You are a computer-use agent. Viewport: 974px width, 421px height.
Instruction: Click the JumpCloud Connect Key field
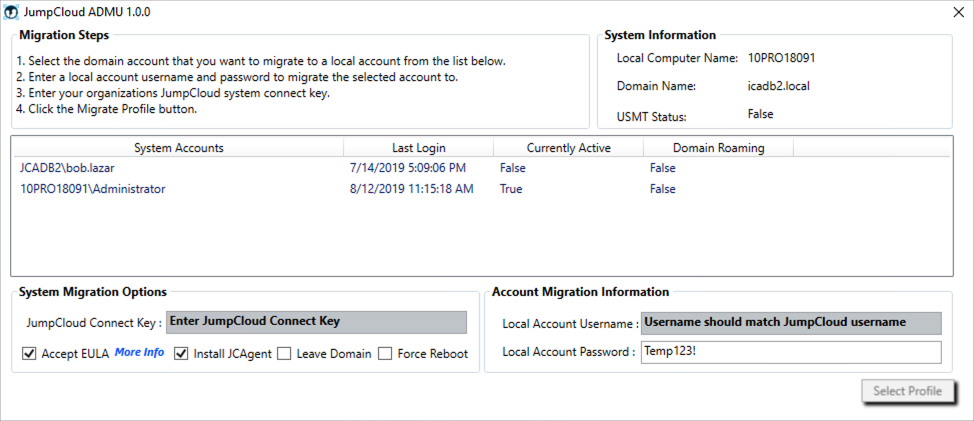(315, 322)
